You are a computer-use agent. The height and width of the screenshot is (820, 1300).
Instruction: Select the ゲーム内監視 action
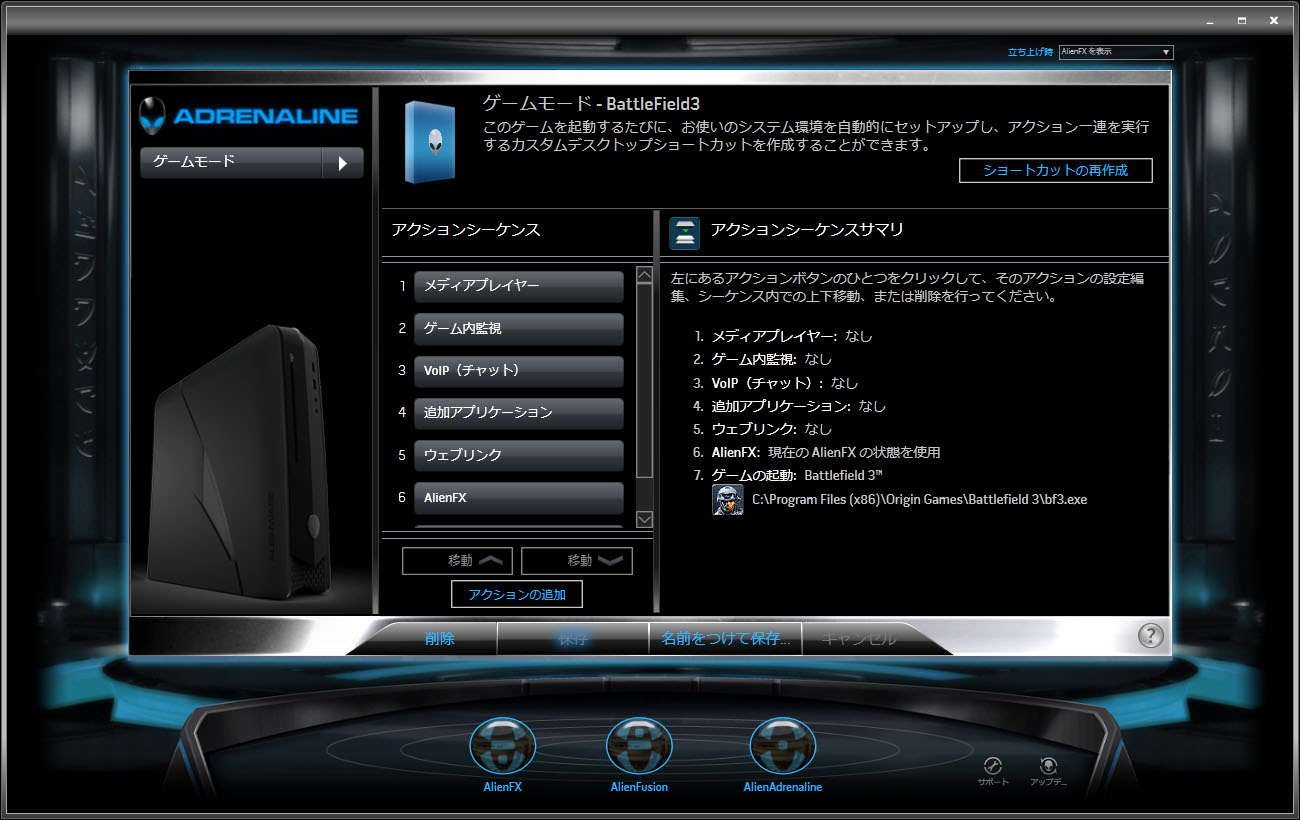click(519, 328)
